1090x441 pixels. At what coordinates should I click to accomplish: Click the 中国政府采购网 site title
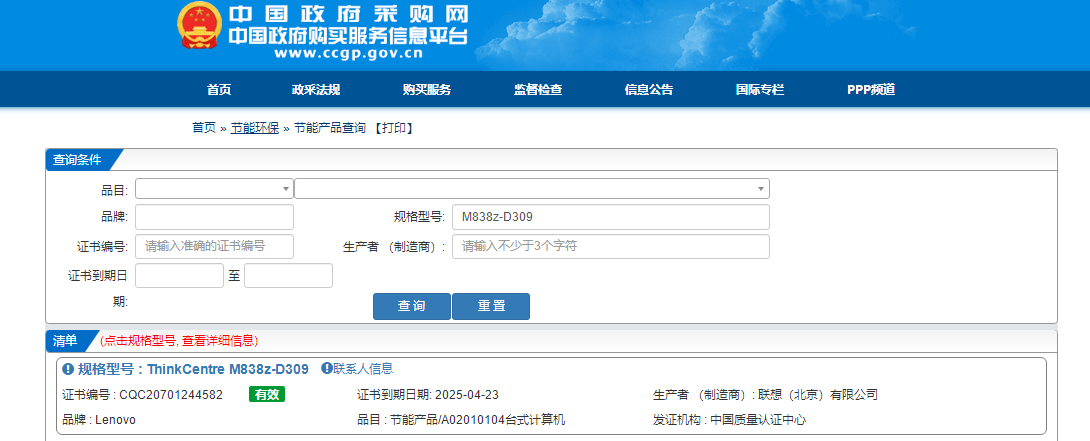click(x=348, y=14)
